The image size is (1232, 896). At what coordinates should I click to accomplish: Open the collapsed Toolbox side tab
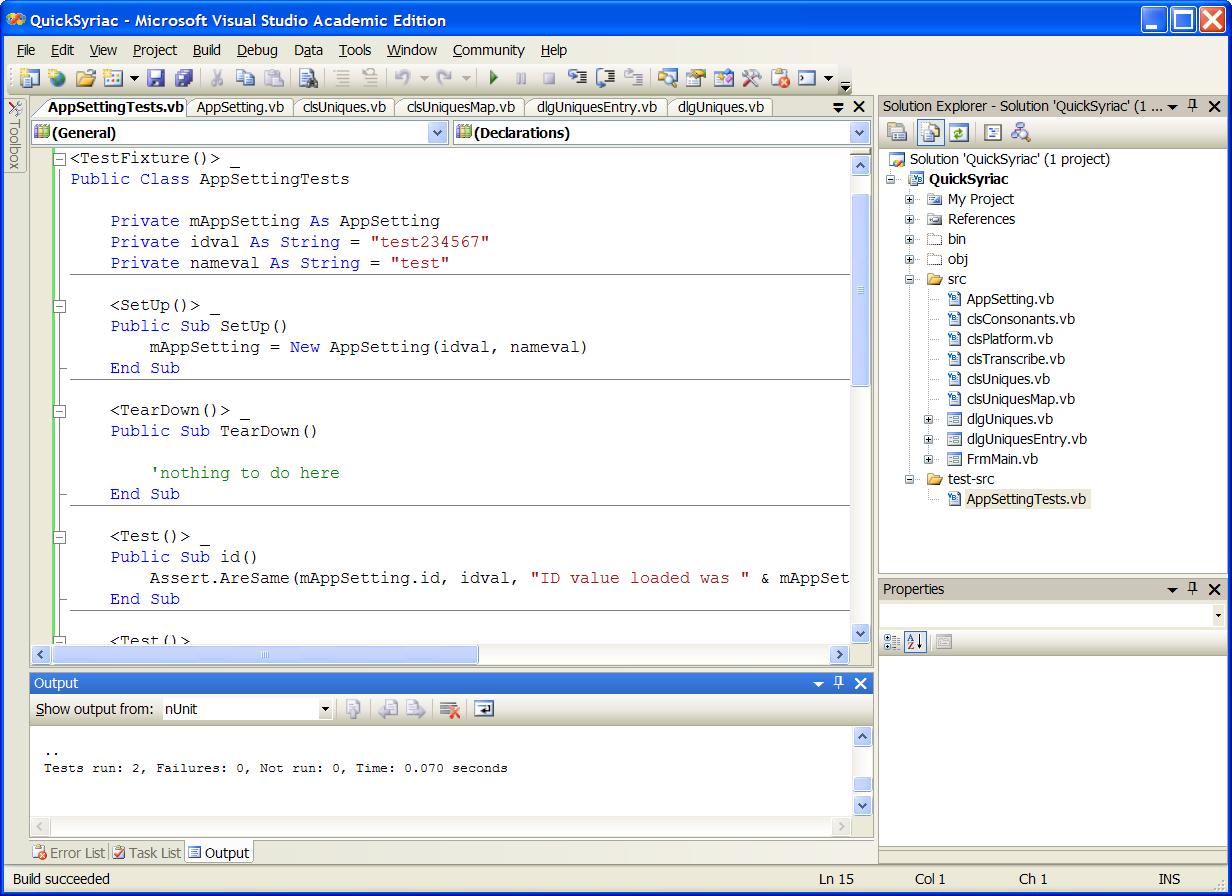click(x=14, y=134)
